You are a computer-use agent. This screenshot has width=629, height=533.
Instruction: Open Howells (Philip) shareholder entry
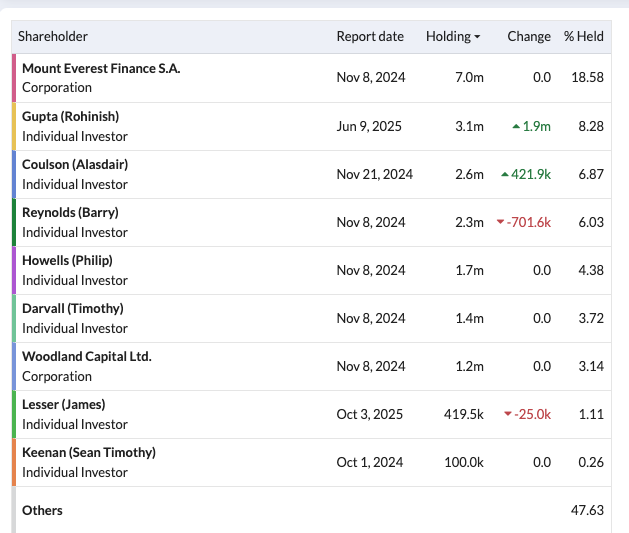coord(67,261)
